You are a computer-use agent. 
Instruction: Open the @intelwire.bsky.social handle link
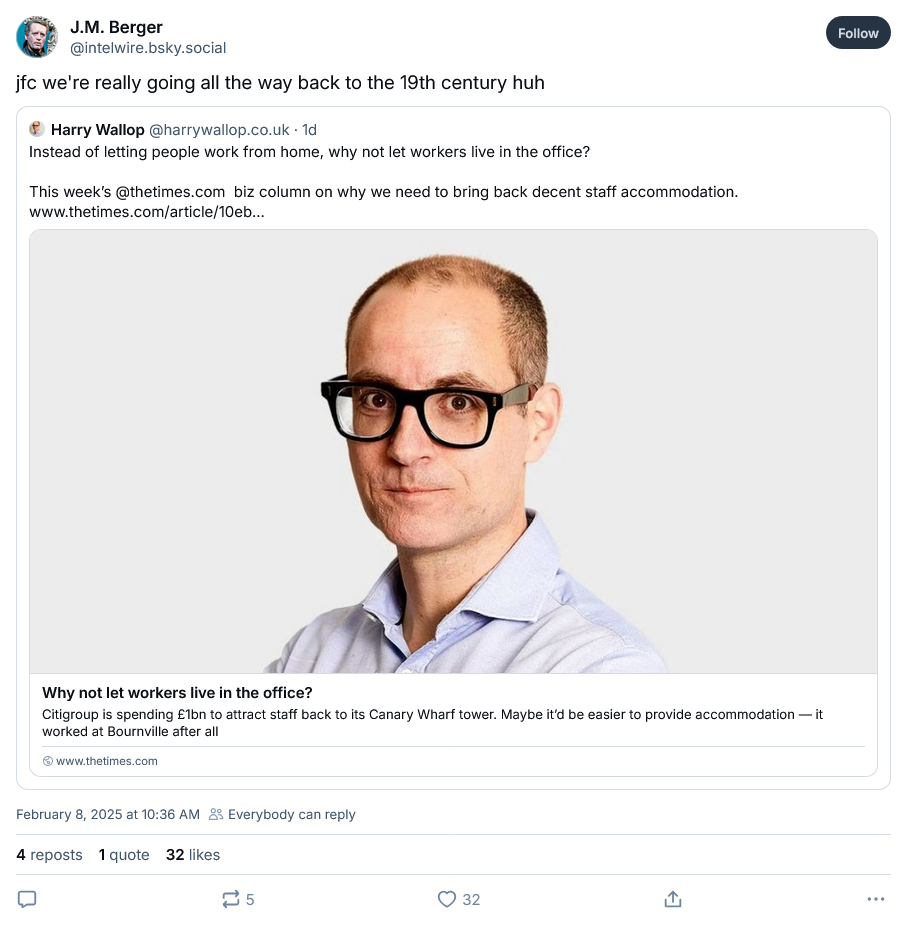pyautogui.click(x=148, y=48)
